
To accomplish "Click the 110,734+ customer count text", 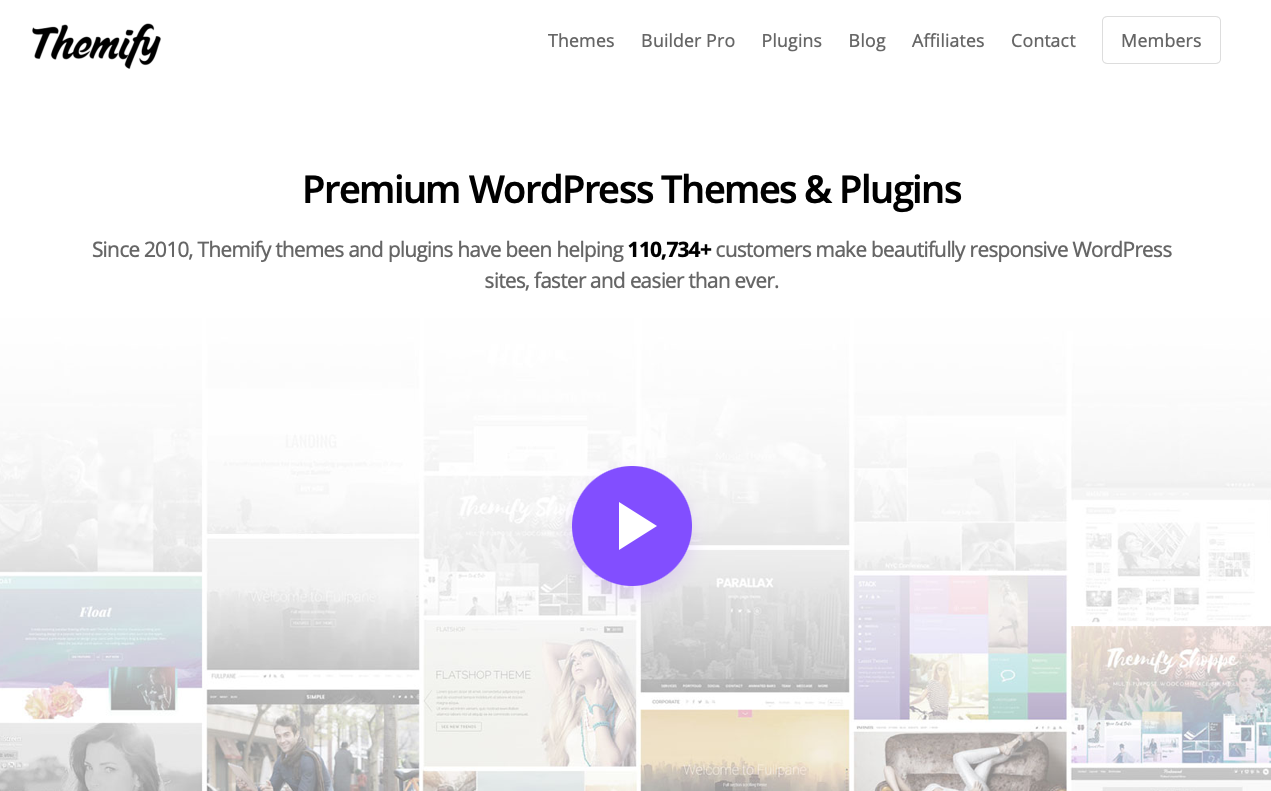I will [669, 249].
